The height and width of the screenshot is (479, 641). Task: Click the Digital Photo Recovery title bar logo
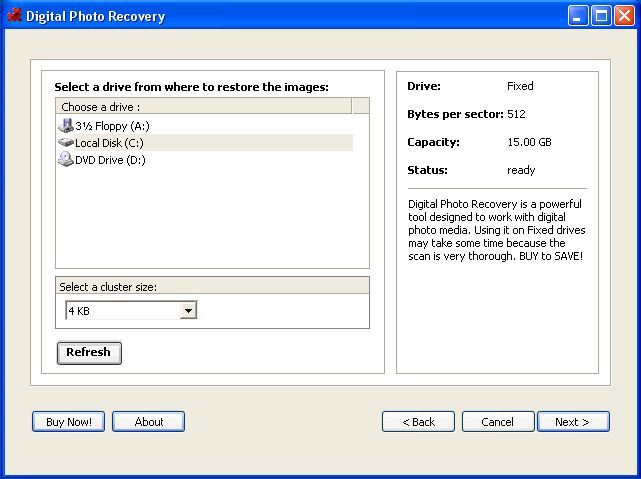coord(14,16)
